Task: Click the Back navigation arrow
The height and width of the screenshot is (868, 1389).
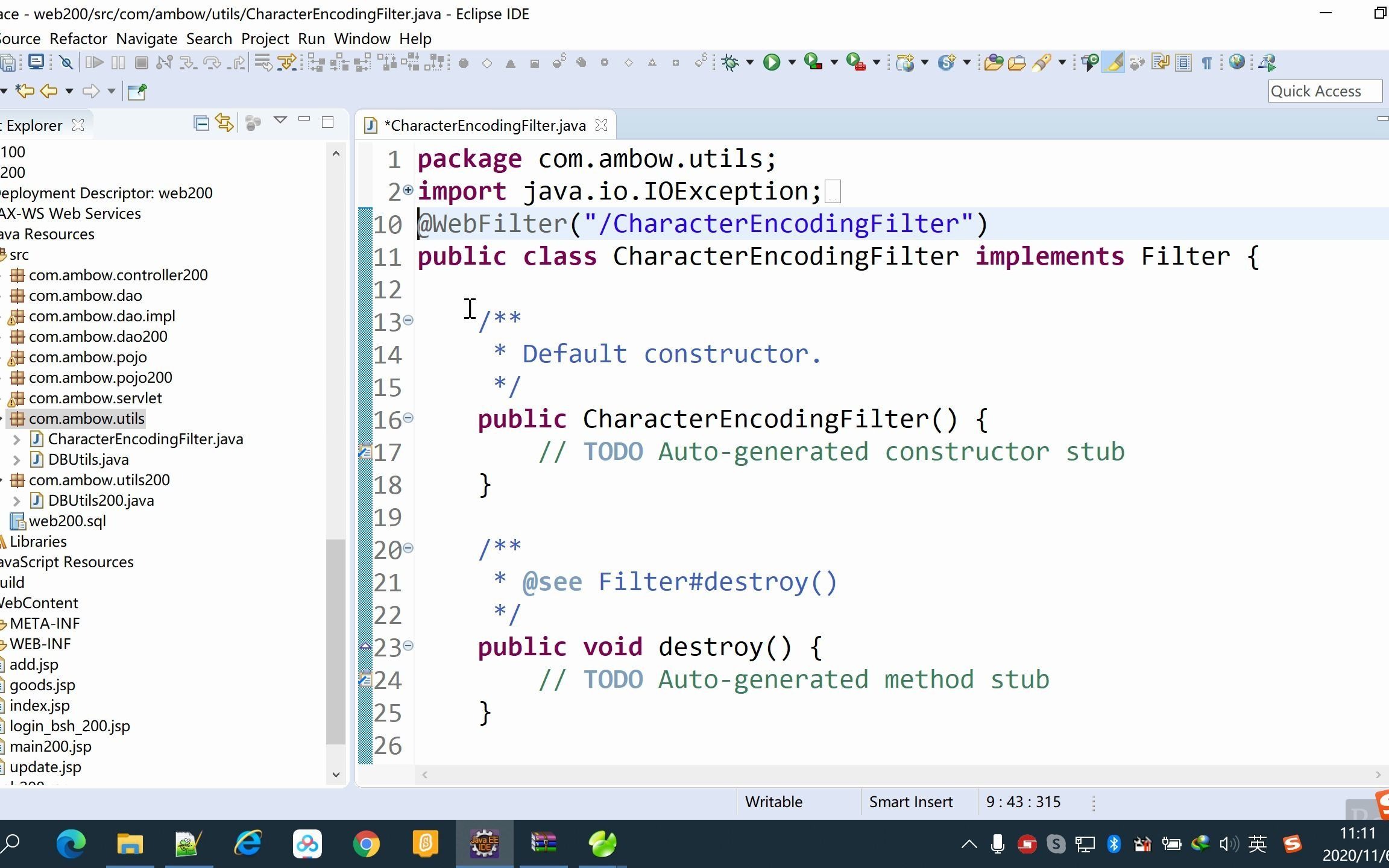Action: click(49, 91)
